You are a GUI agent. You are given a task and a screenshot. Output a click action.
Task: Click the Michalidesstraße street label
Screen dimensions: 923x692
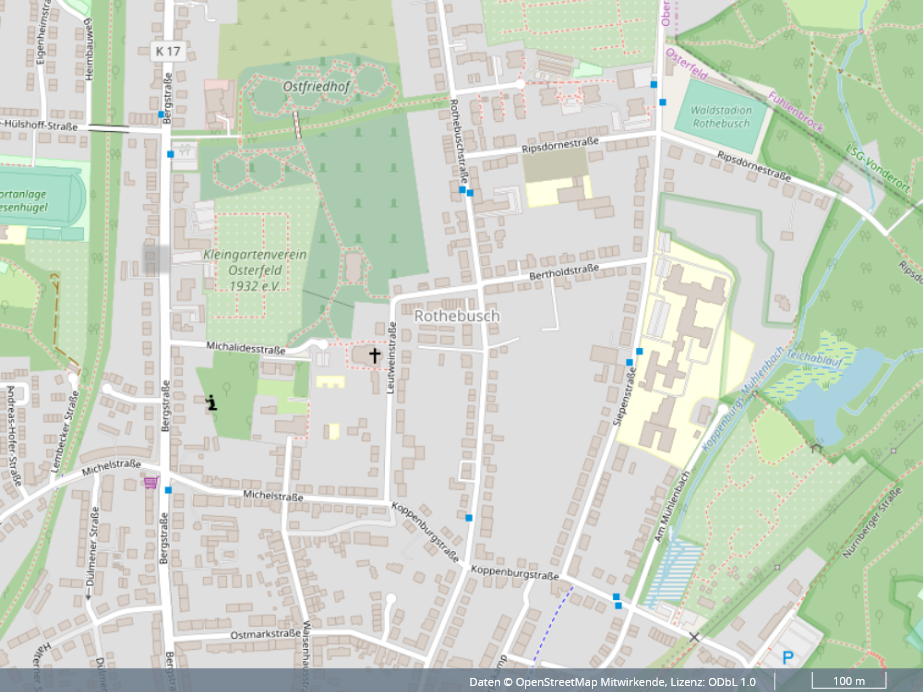246,348
